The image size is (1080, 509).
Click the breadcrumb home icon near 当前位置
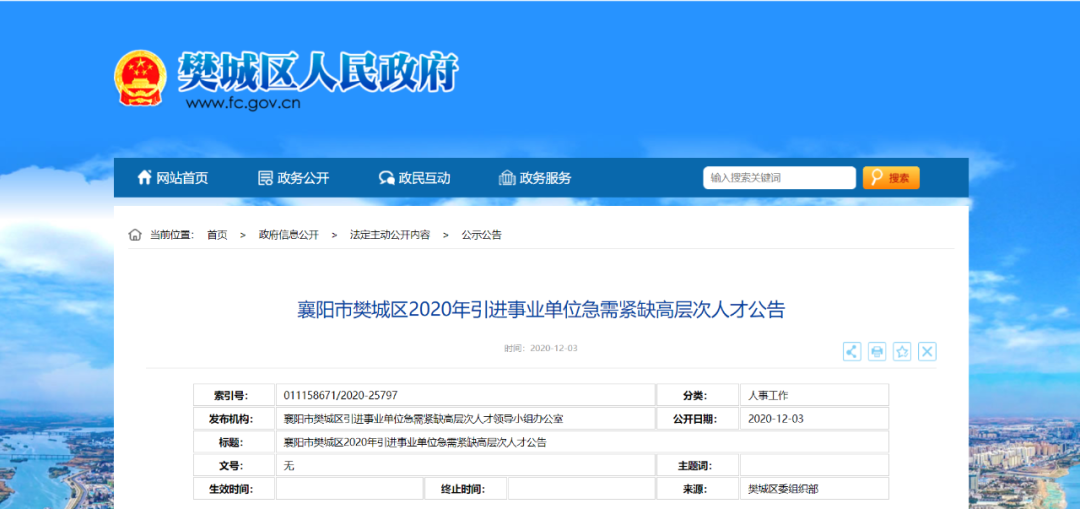pyautogui.click(x=135, y=235)
